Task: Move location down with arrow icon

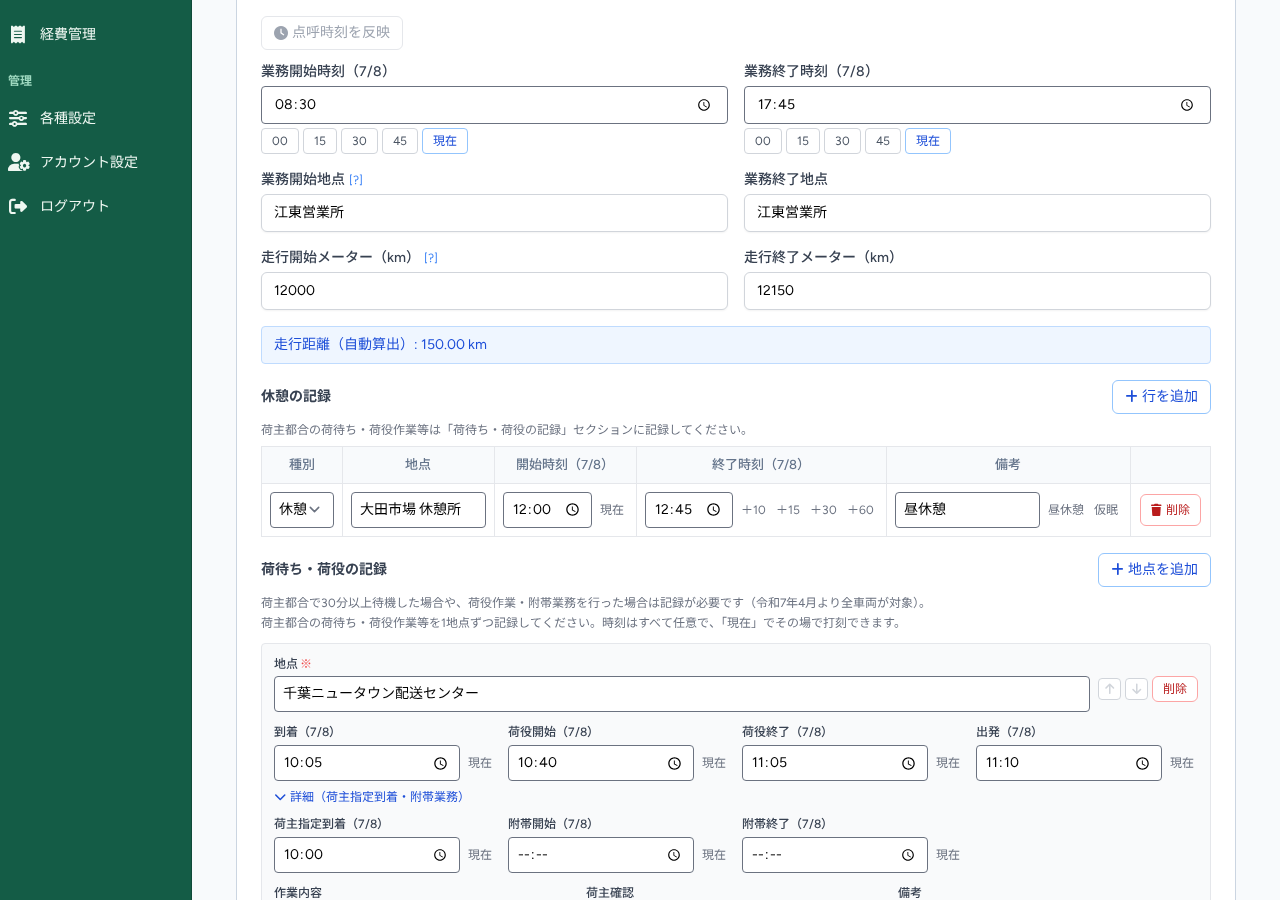Action: click(x=1136, y=689)
